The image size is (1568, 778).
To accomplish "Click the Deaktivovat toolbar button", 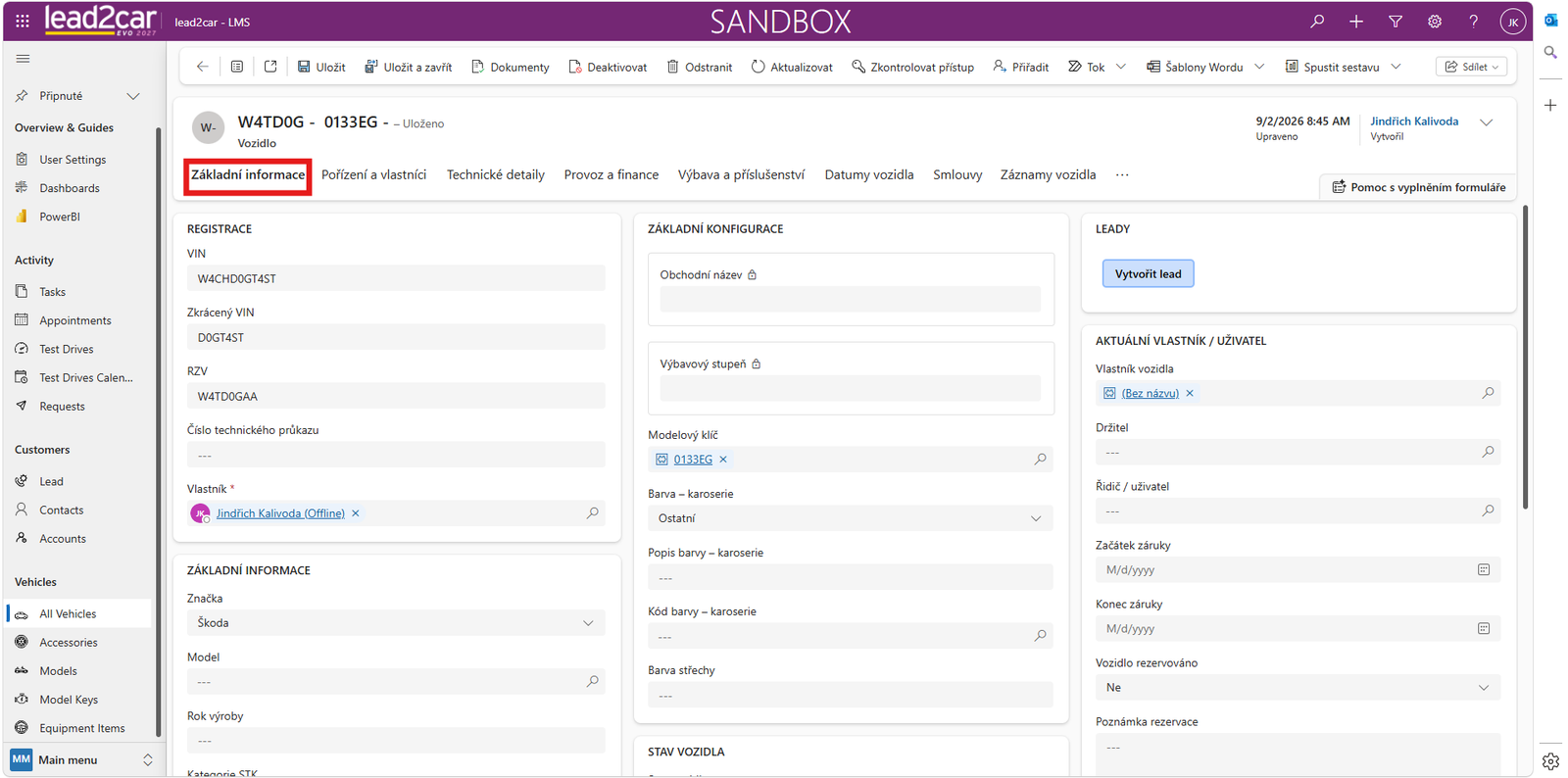I will coord(608,67).
